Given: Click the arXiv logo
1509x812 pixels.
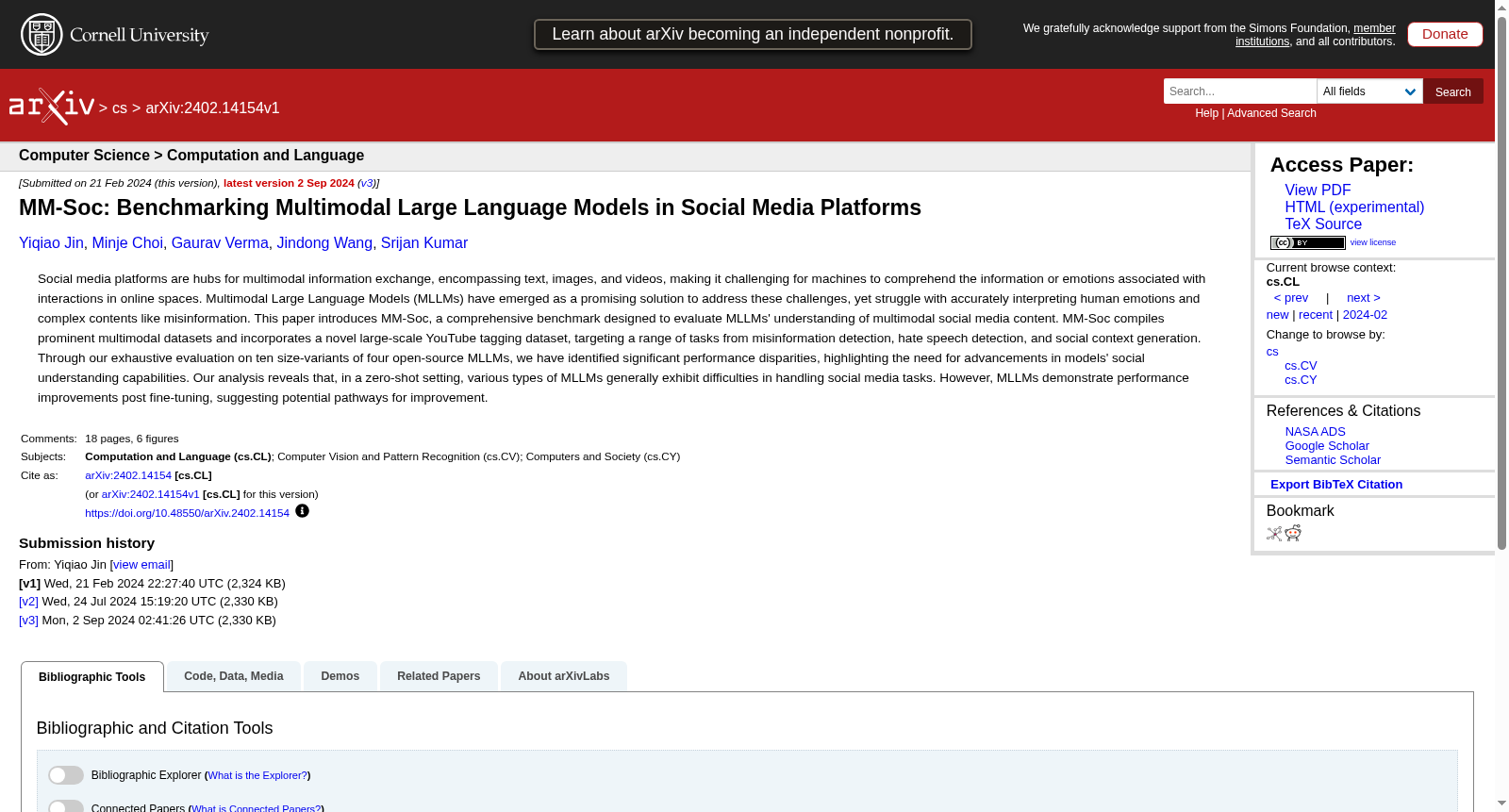Looking at the screenshot, I should (52, 107).
